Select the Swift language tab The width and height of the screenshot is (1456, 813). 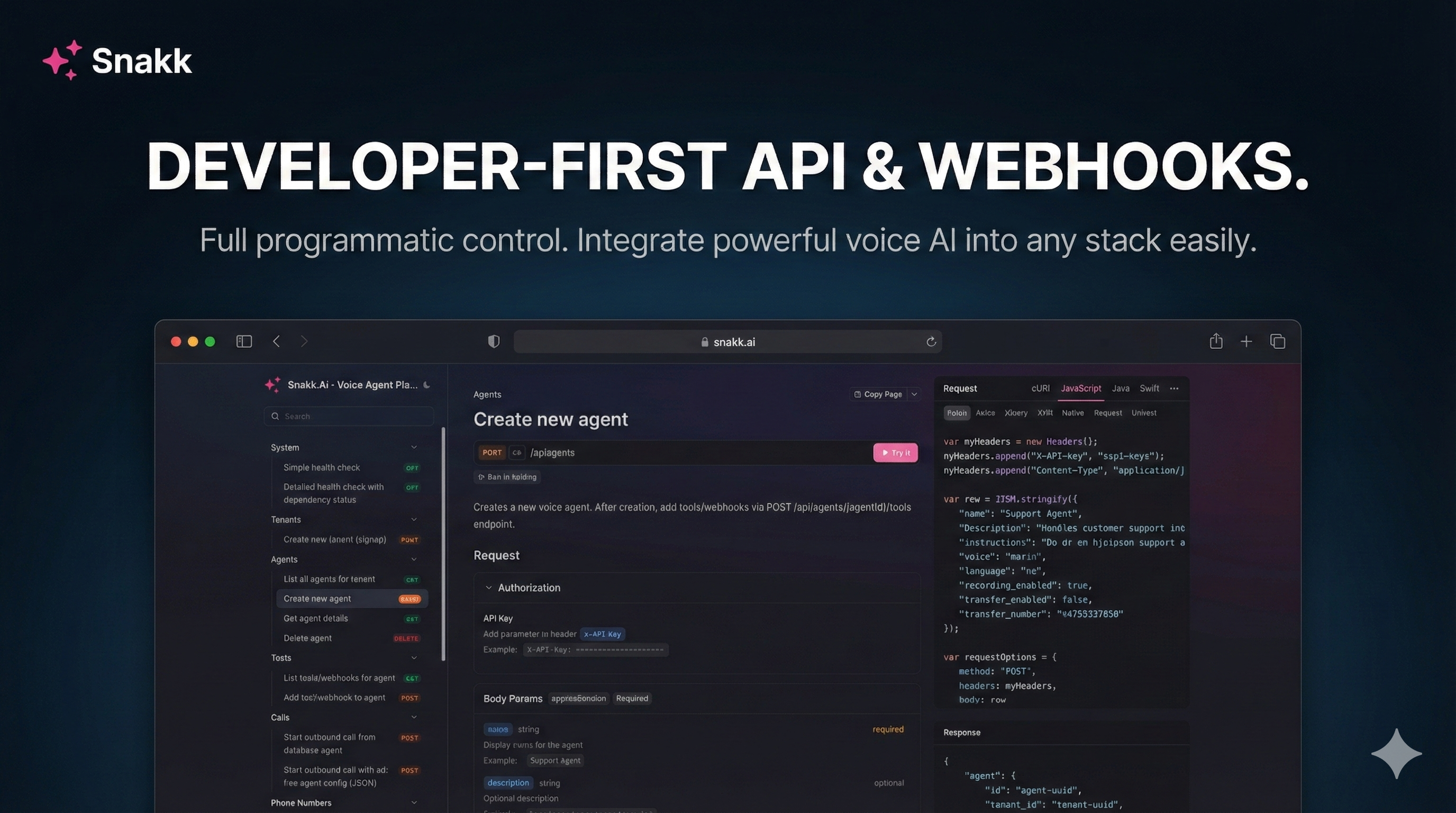(x=1149, y=389)
